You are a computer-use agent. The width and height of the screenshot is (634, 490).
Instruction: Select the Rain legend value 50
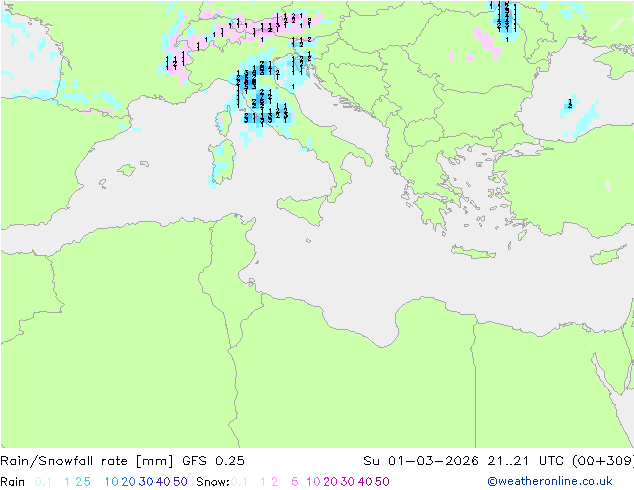click(180, 482)
